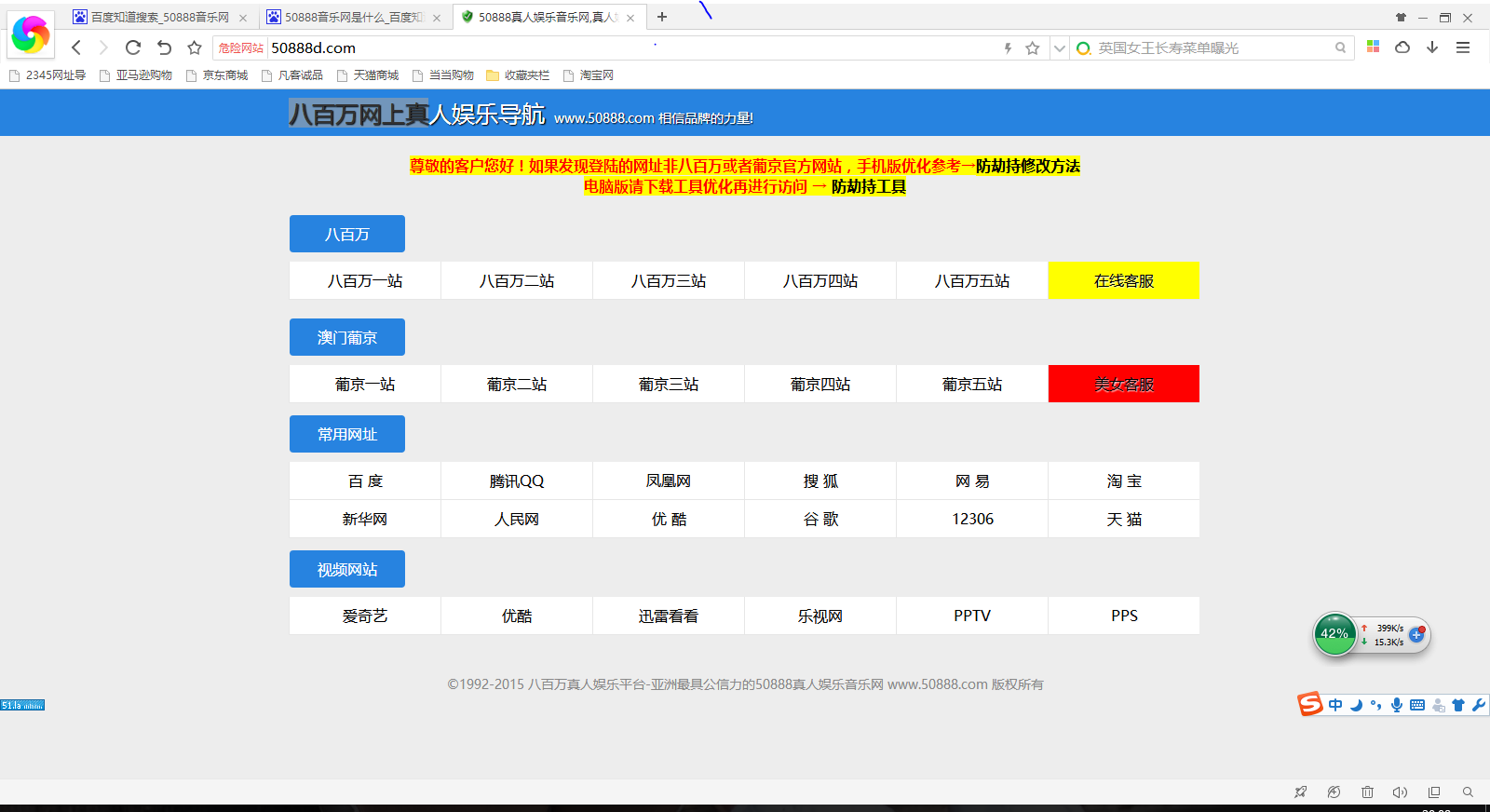Click the 360 browser logo icon
The width and height of the screenshot is (1490, 812).
(x=31, y=35)
